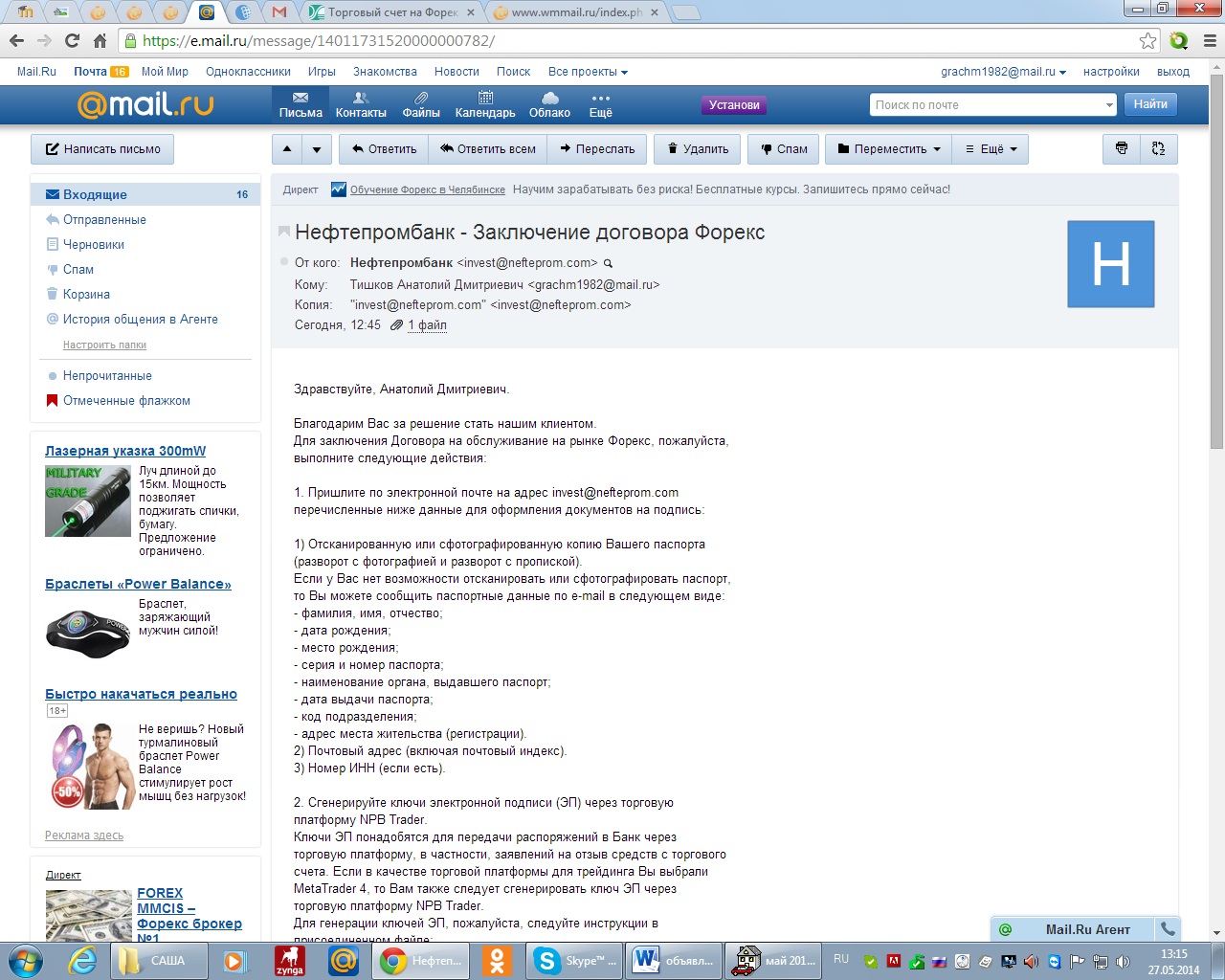This screenshot has width=1225, height=980.
Task: Go to browser home page
Action: 100,40
